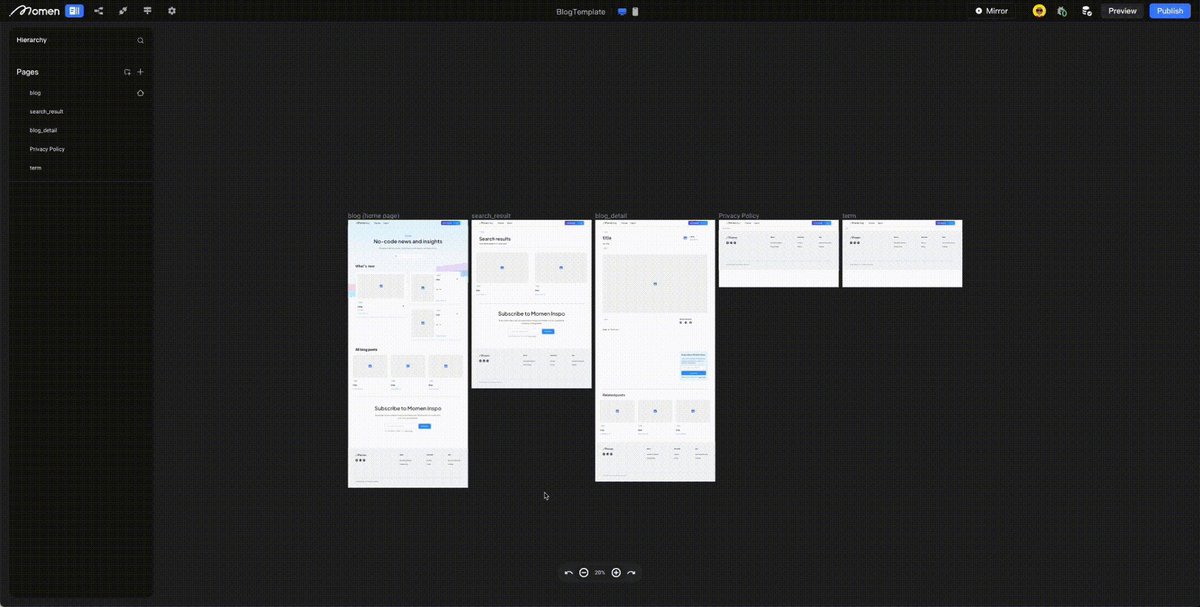Open Preview mode
Screen dimensions: 1200x607
(x=1121, y=10)
